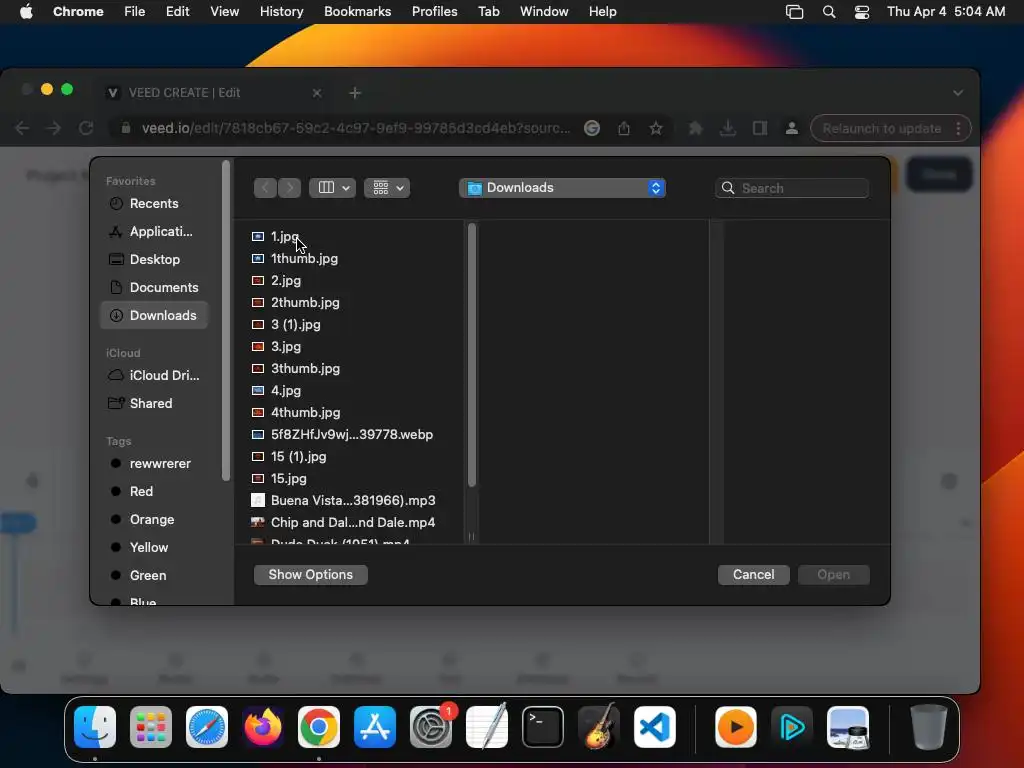Click the Chrome profile avatar icon

coord(792,128)
